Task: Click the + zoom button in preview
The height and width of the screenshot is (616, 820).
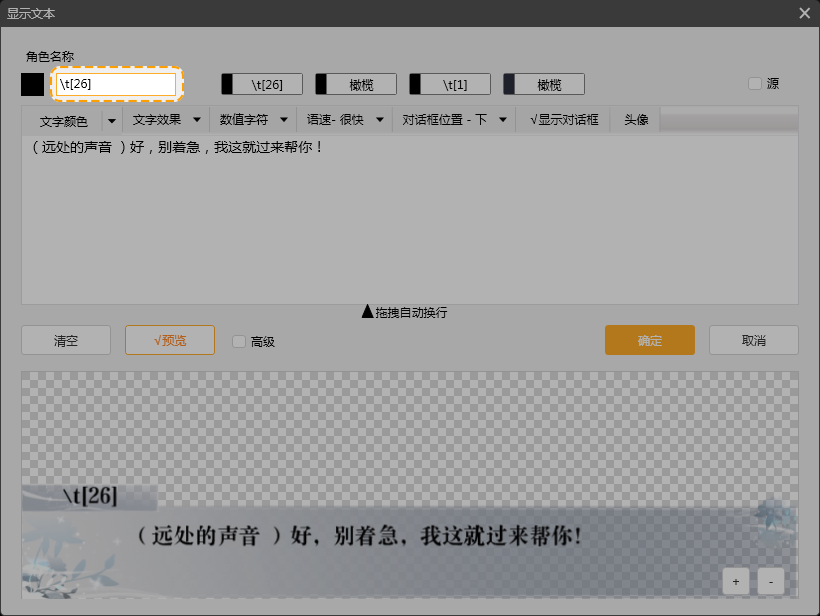Action: pyautogui.click(x=735, y=581)
